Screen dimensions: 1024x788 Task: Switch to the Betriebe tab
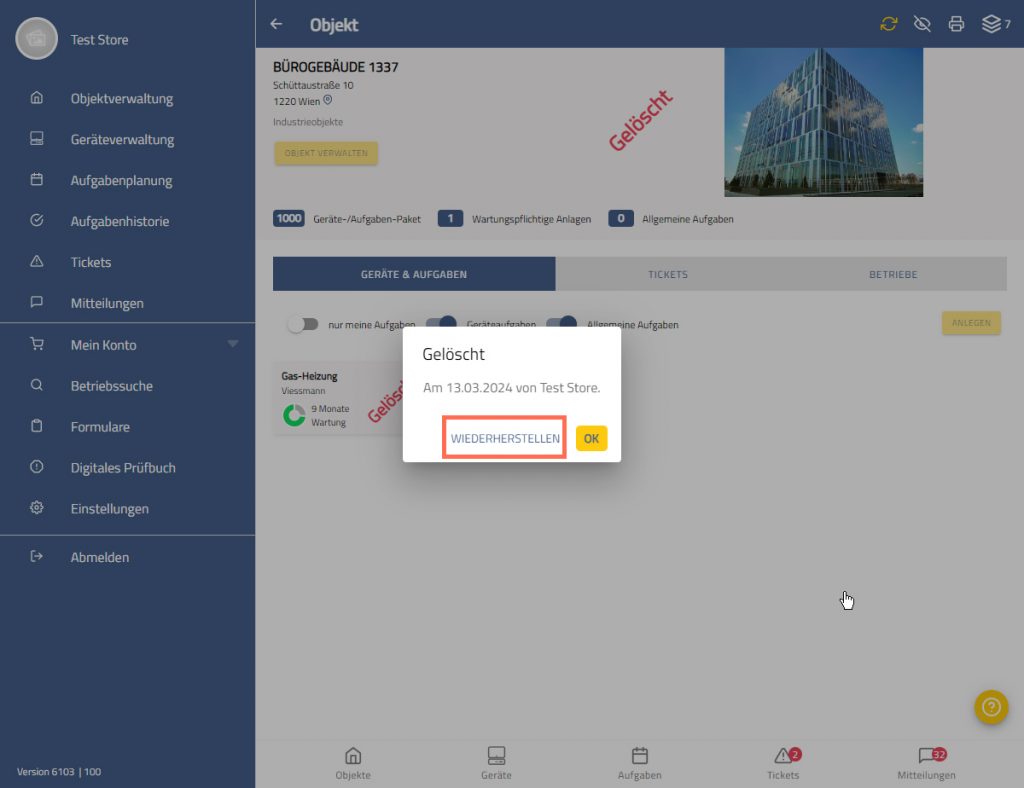tap(892, 274)
